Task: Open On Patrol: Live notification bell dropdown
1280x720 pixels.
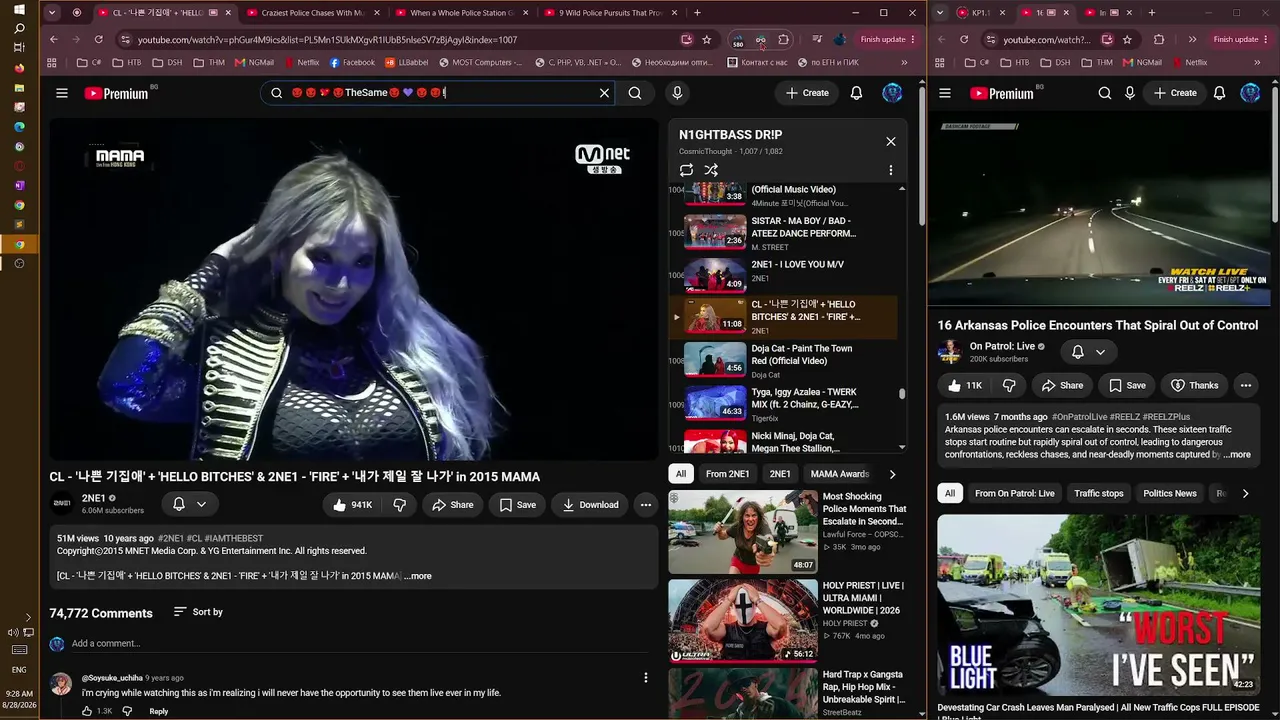Action: [1089, 352]
